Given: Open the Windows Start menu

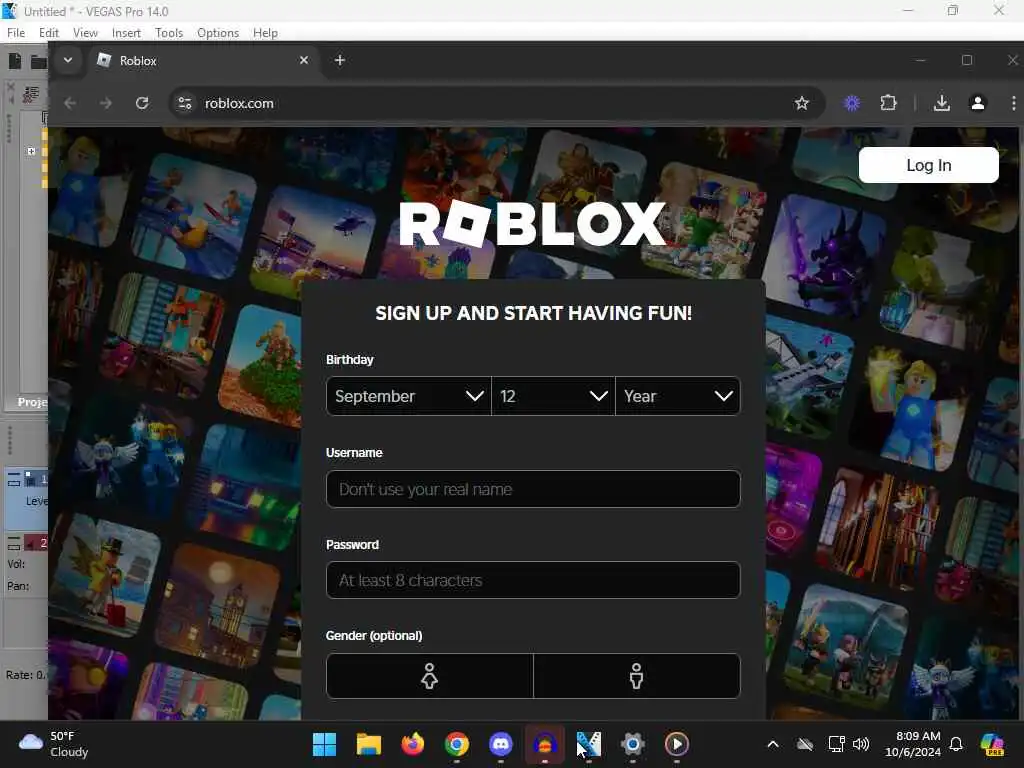Looking at the screenshot, I should tap(324, 744).
